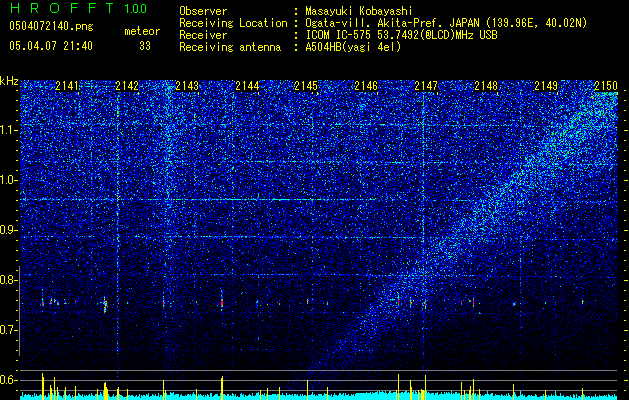Click the 0.9 frequency axis label
Image resolution: width=629 pixels, height=400 pixels.
[x=9, y=230]
